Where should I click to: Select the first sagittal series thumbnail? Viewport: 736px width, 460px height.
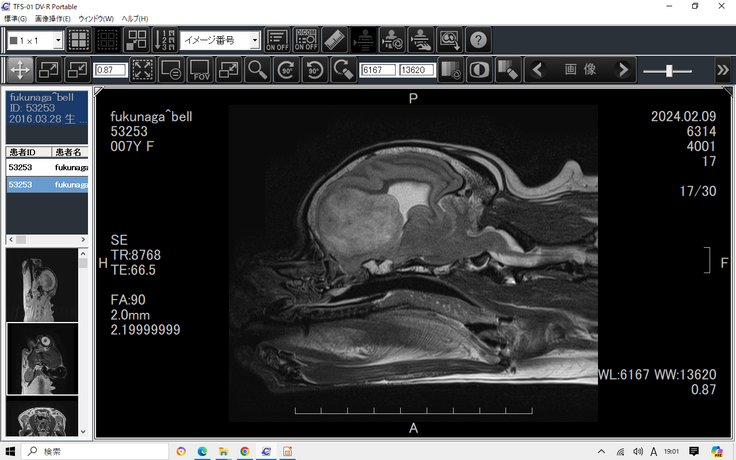(42, 283)
